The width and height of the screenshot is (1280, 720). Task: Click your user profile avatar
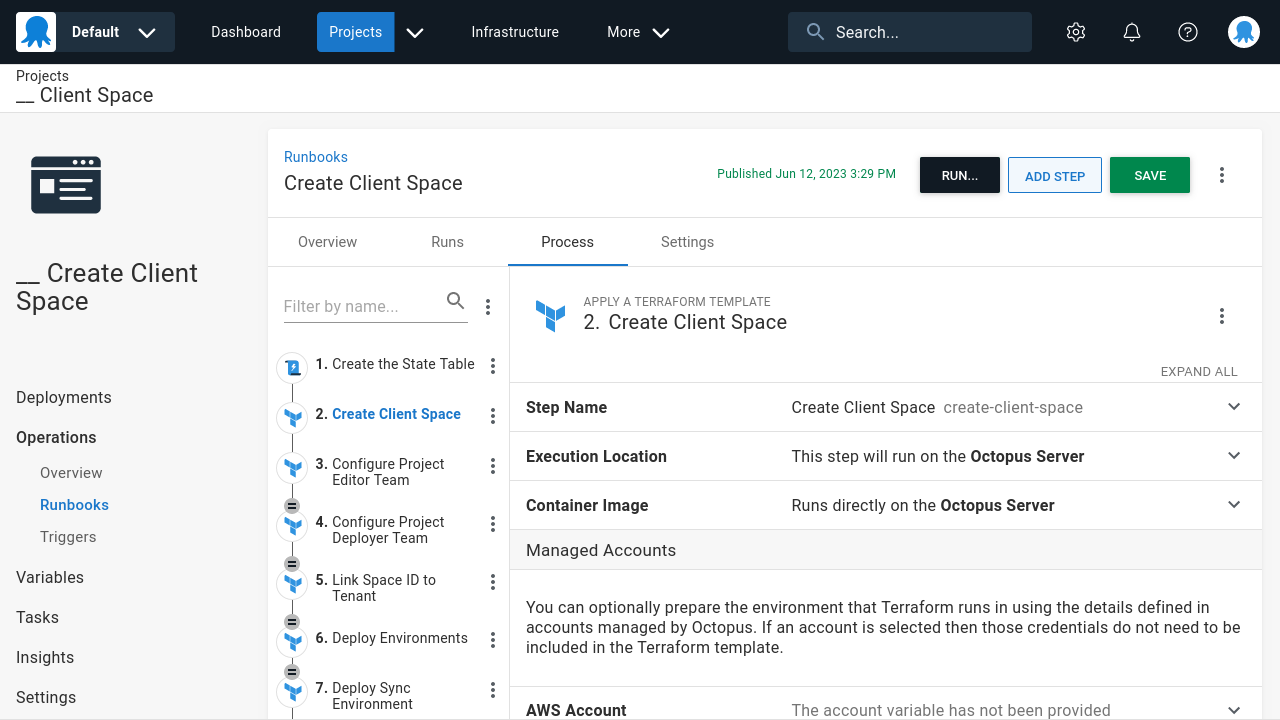(x=1243, y=31)
